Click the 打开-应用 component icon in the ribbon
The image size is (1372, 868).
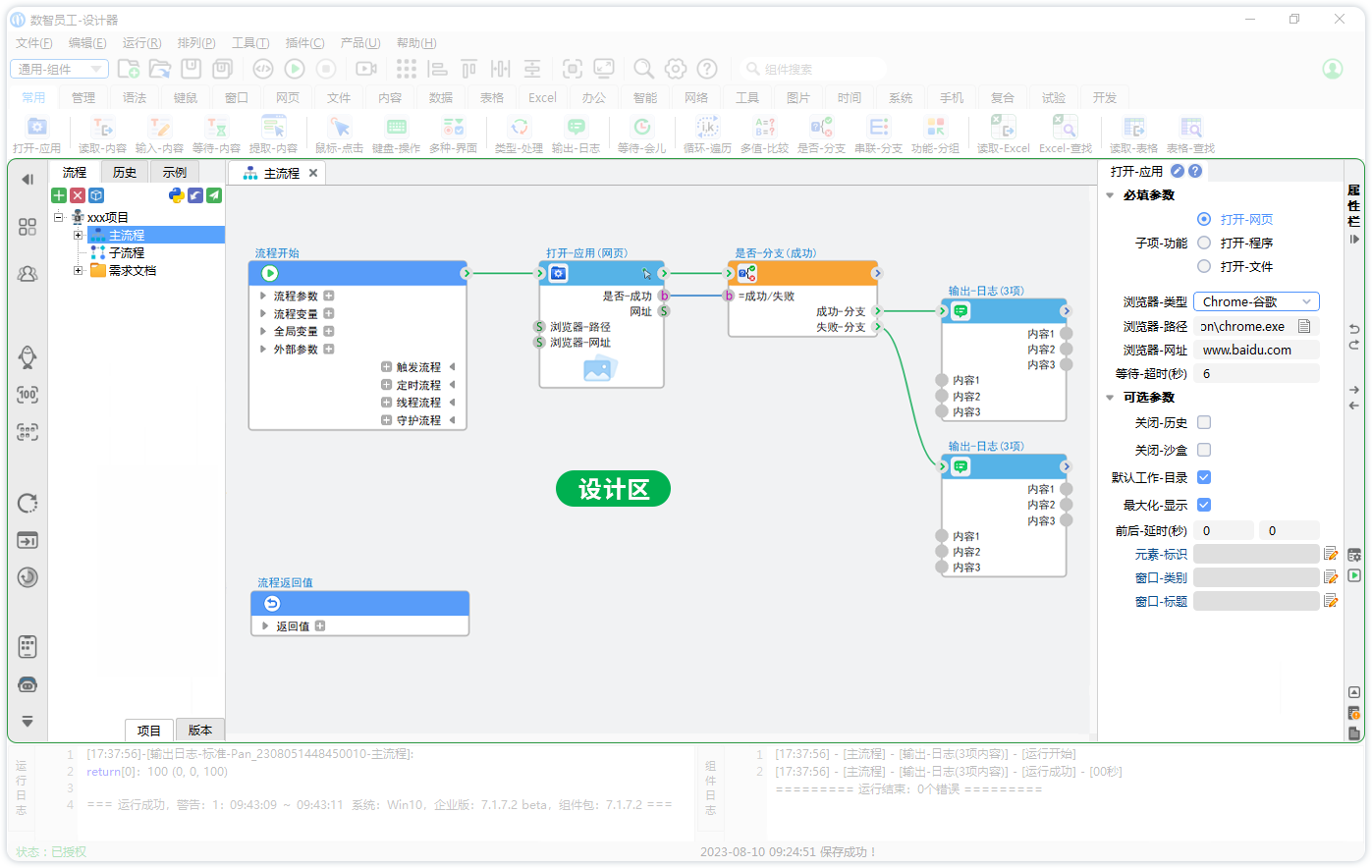pyautogui.click(x=37, y=127)
